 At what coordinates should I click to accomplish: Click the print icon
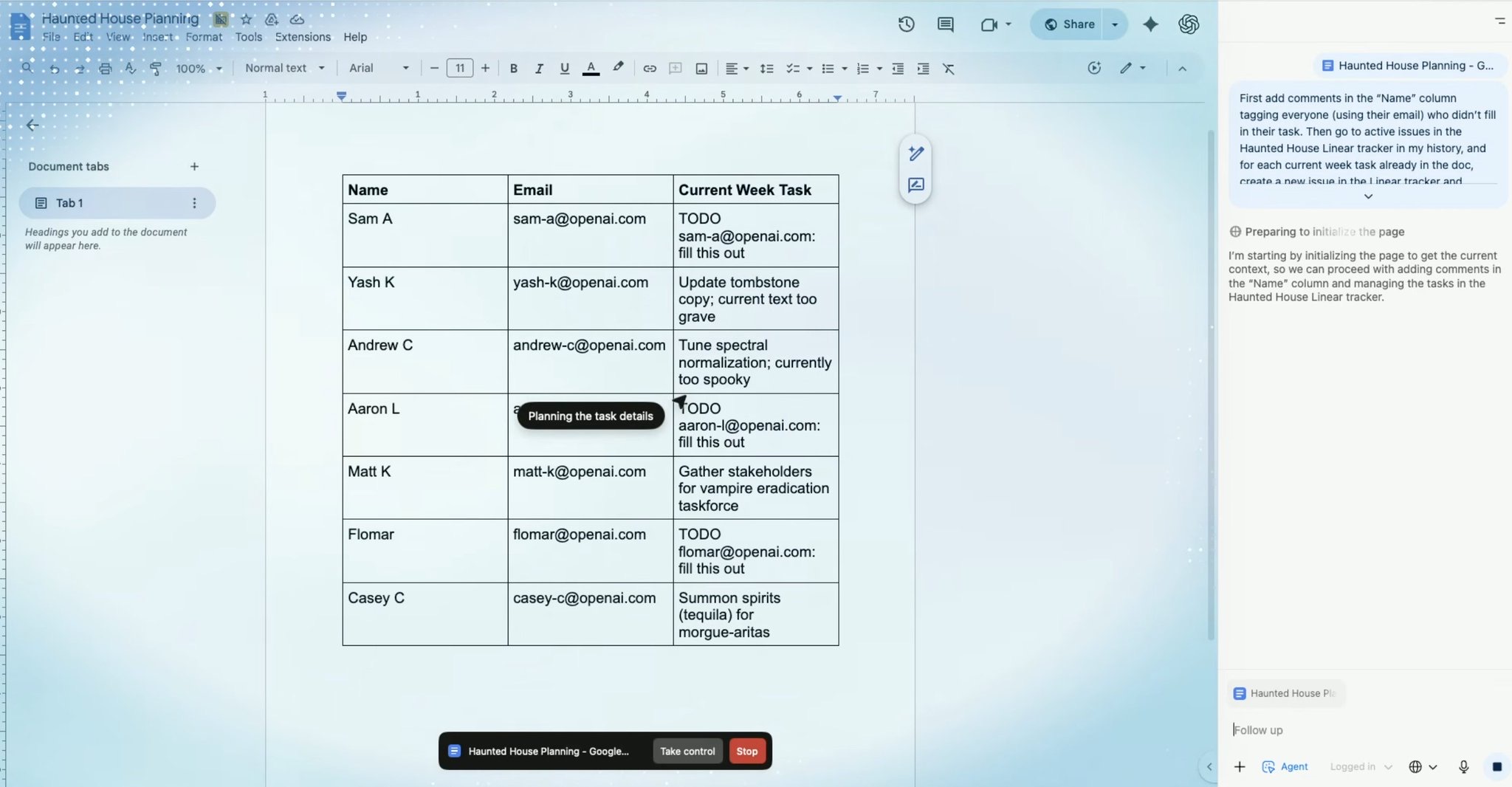[x=105, y=69]
